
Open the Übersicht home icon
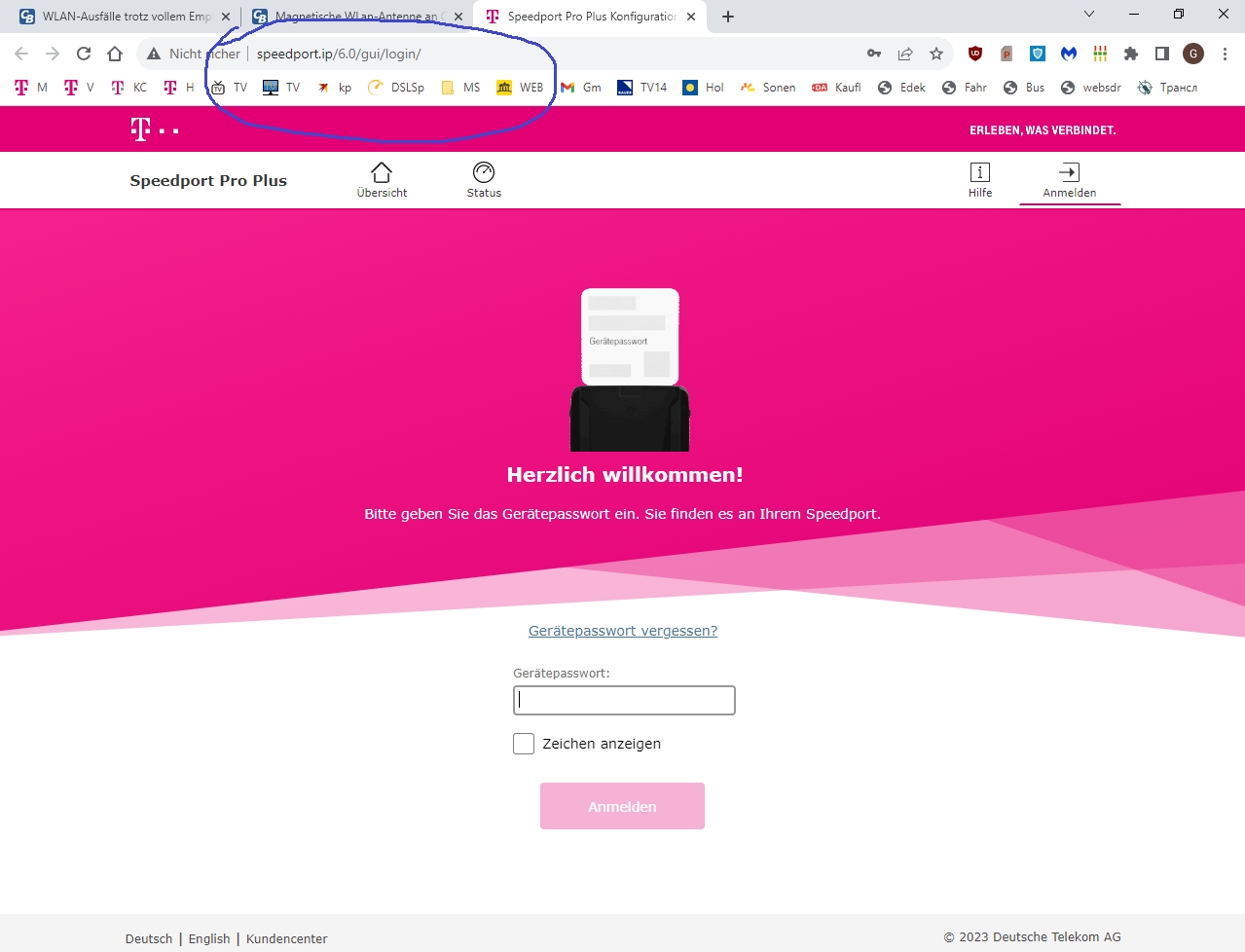pyautogui.click(x=382, y=172)
